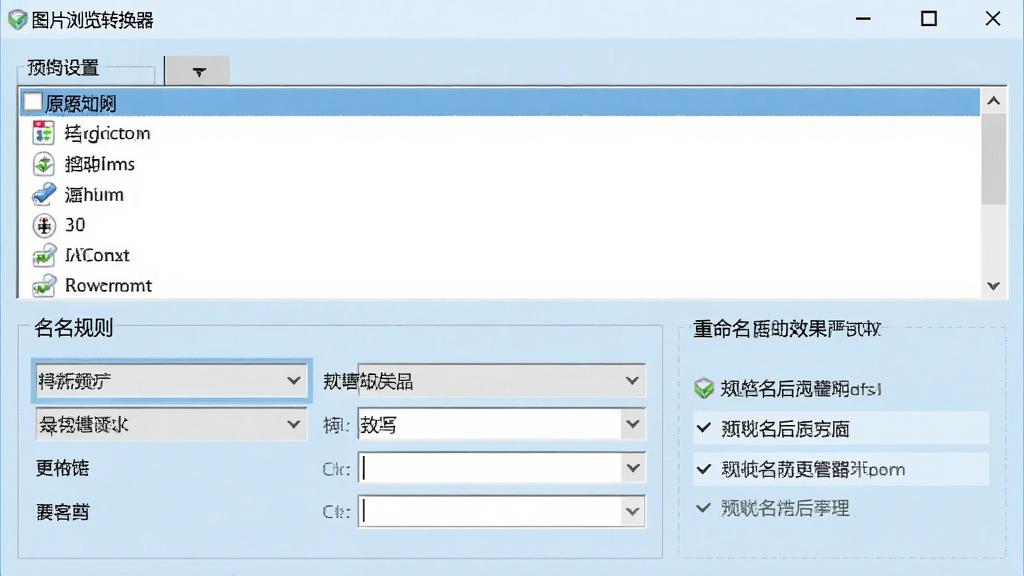
Task: Toggle the checkmark option ending in 'pom'
Action: (703, 469)
